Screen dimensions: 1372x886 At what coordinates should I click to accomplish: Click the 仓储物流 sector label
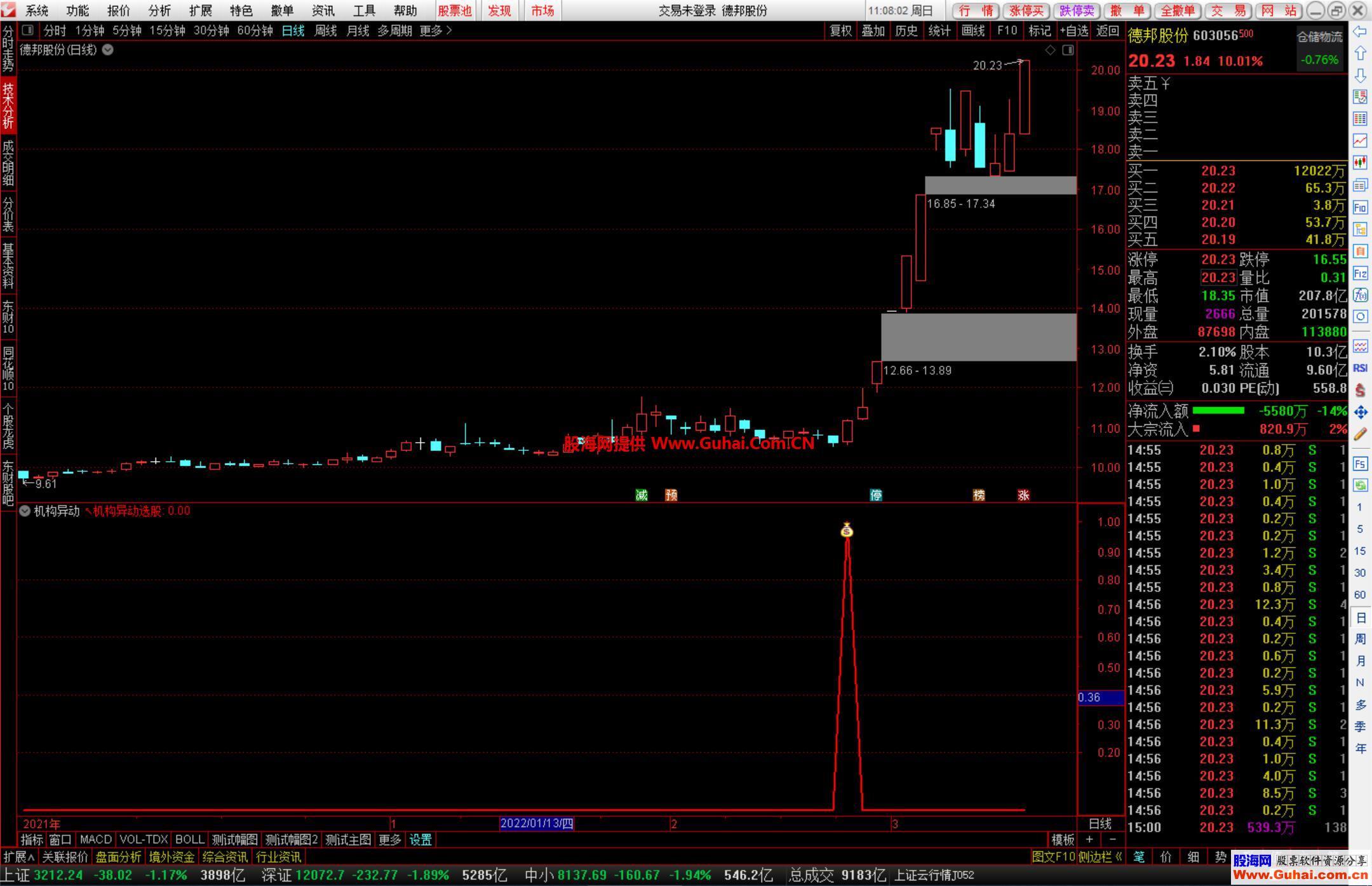coord(1319,37)
